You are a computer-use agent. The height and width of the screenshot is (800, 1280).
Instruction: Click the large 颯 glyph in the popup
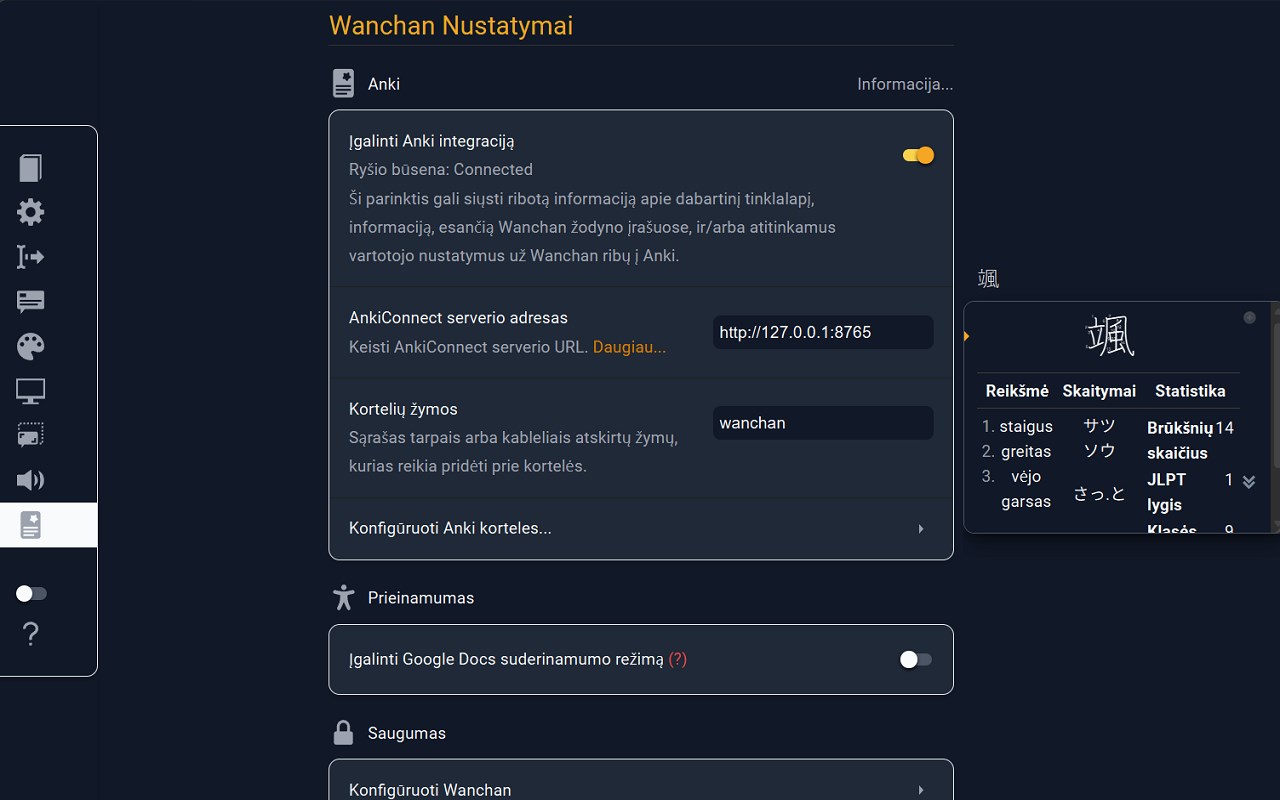[1110, 335]
